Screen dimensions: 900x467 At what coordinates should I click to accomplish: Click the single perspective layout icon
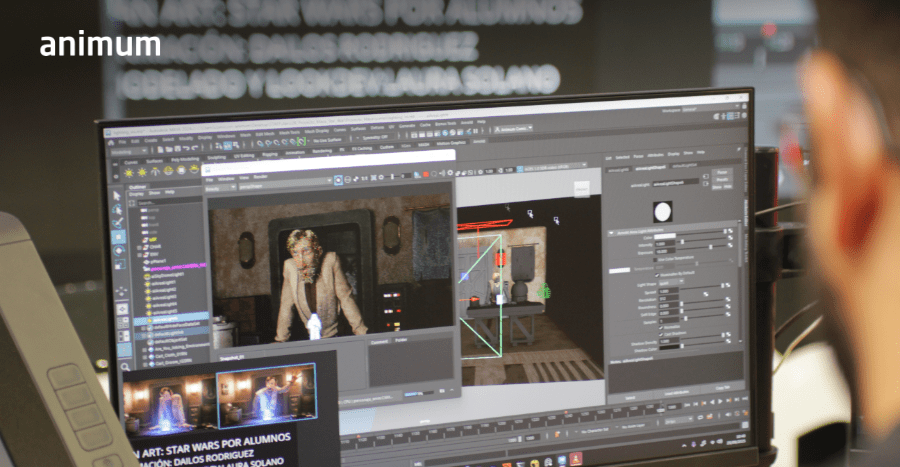point(123,309)
